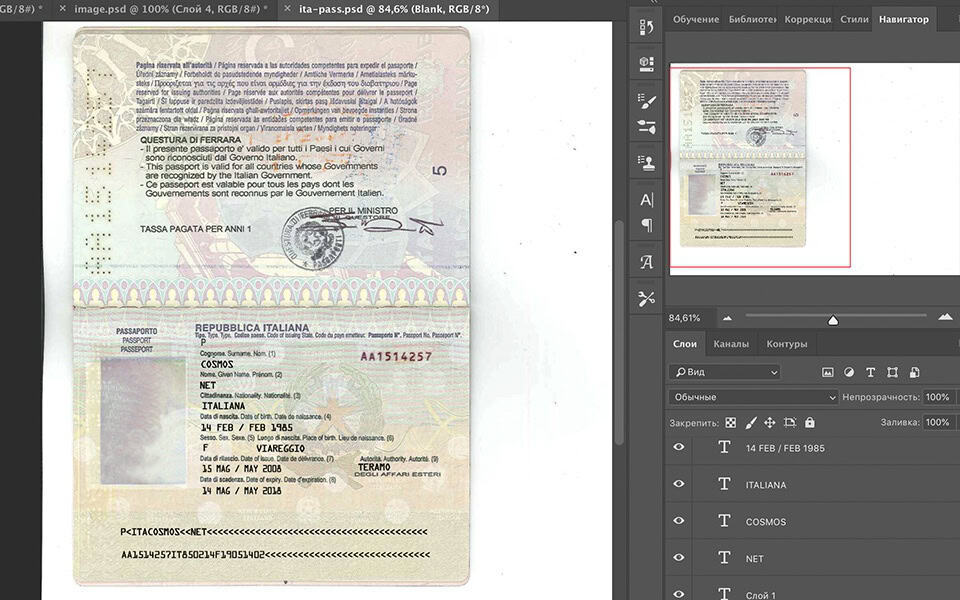This screenshot has width=960, height=600.
Task: Open the Brush Settings panel icon
Action: coord(647,102)
